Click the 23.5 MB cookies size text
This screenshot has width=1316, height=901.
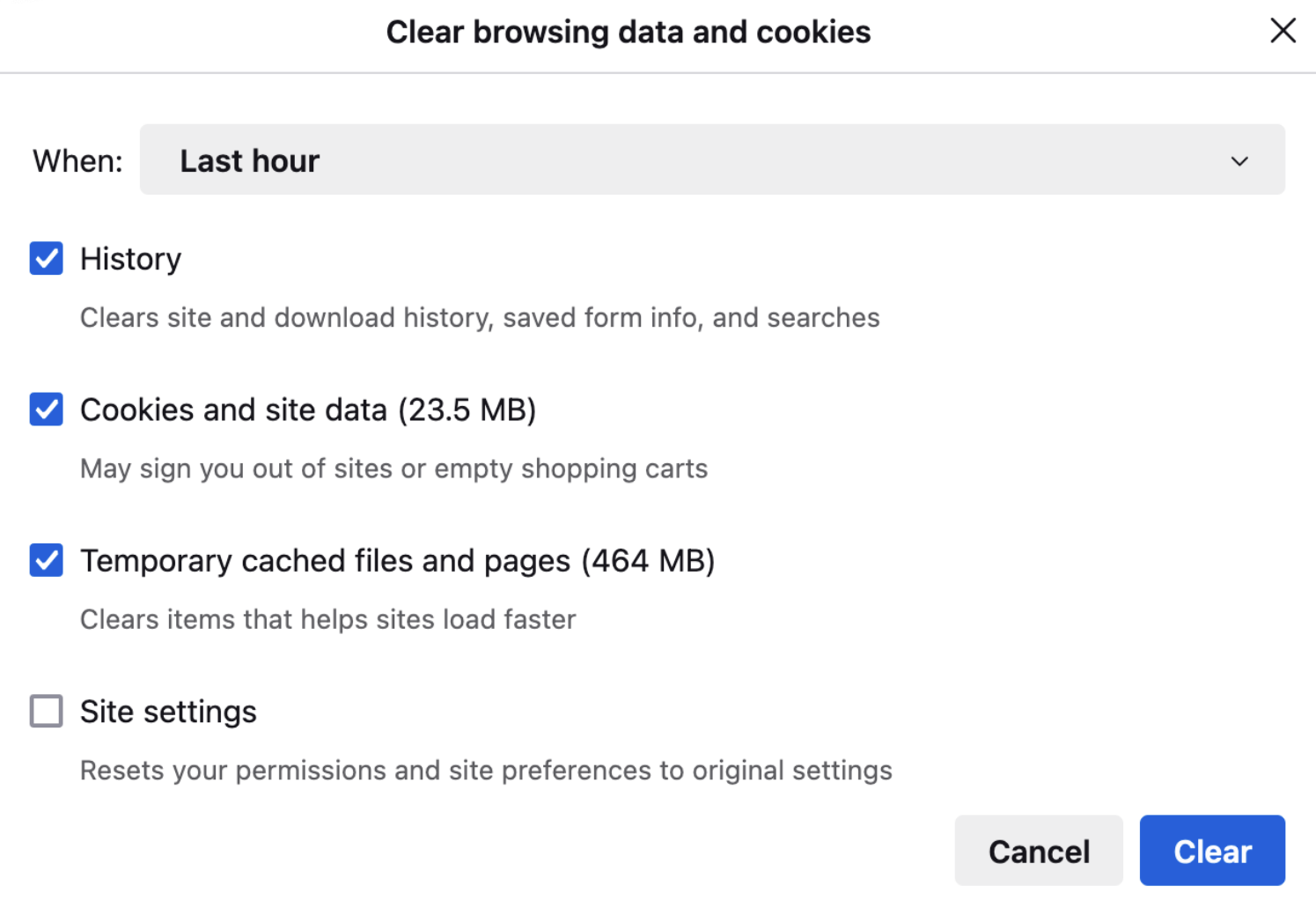467,409
